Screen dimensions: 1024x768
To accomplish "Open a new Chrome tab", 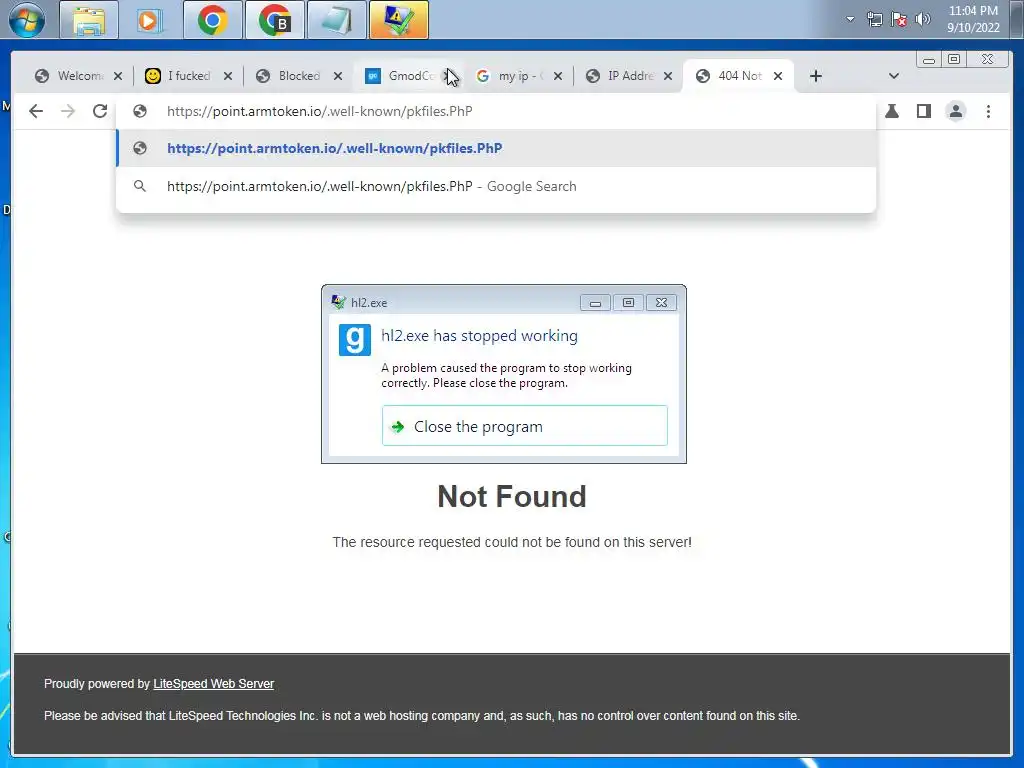I will 815,76.
